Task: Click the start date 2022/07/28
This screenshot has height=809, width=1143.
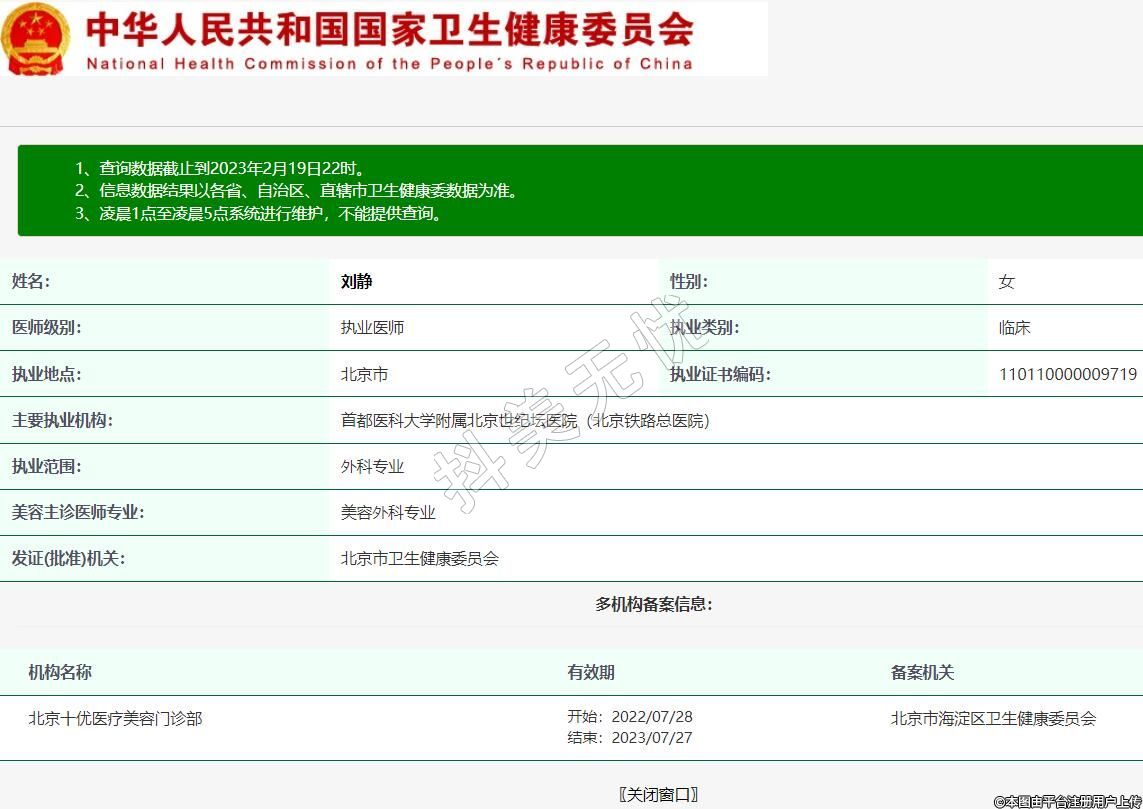Action: click(x=651, y=717)
